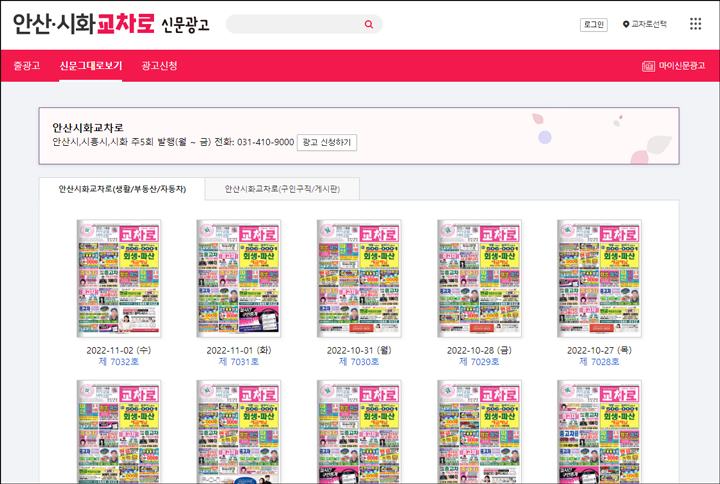
Task: Switch to the 생활/부동산/자동차 tab
Action: pos(122,189)
